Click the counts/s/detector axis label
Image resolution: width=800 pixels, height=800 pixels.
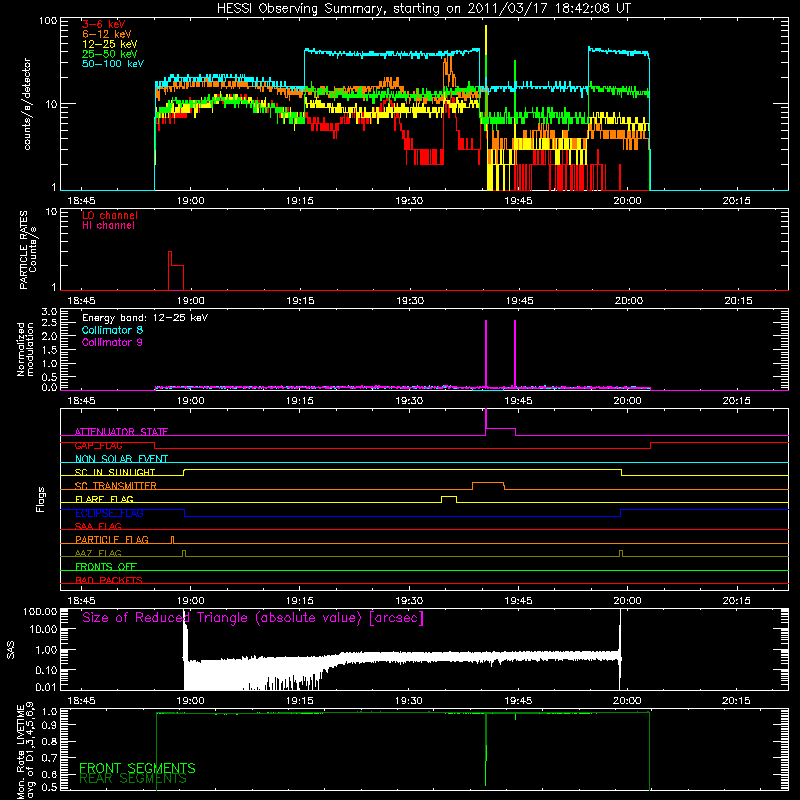[x=27, y=104]
